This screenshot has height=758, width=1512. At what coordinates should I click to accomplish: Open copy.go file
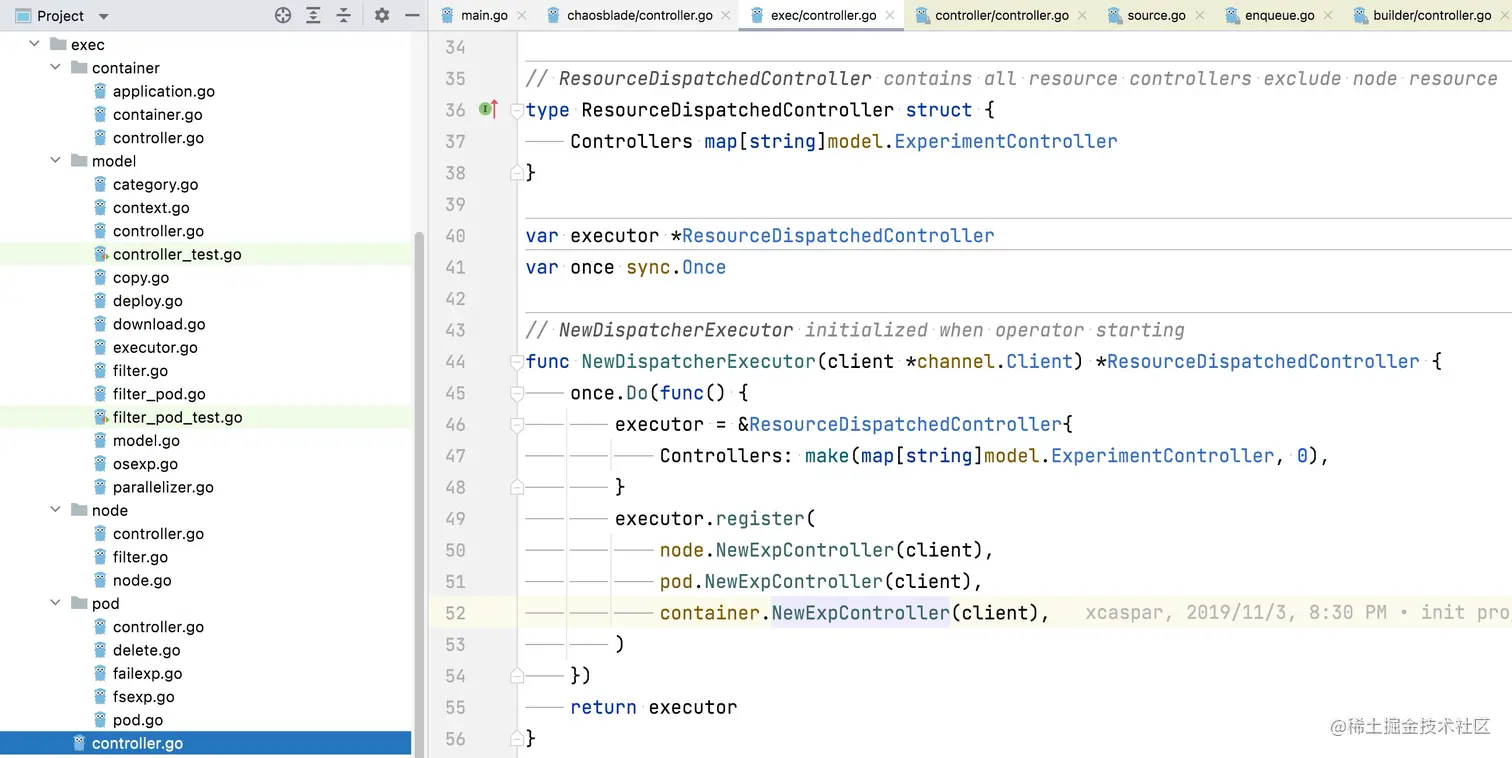(141, 277)
